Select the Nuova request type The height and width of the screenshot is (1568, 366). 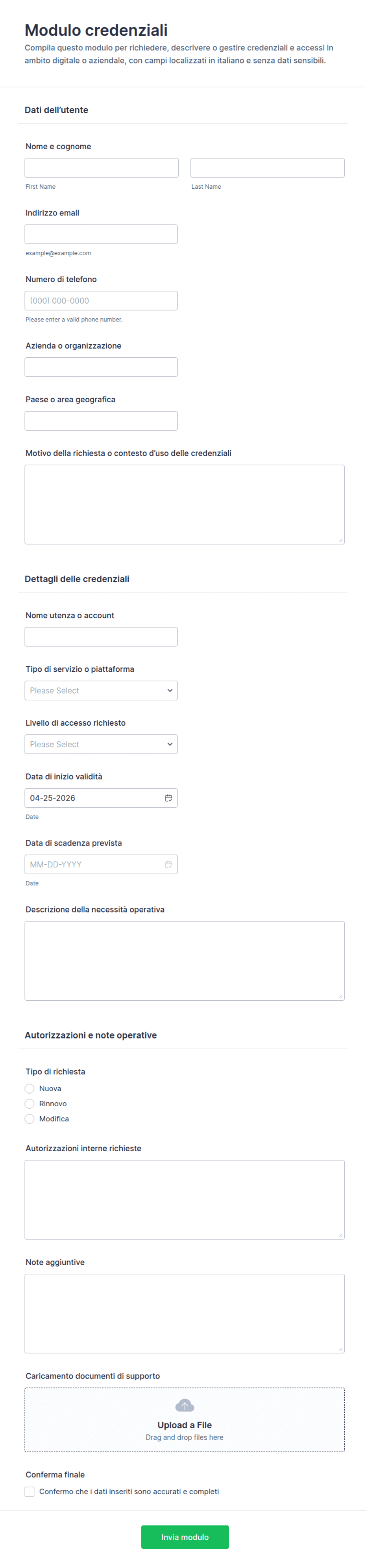[30, 1089]
